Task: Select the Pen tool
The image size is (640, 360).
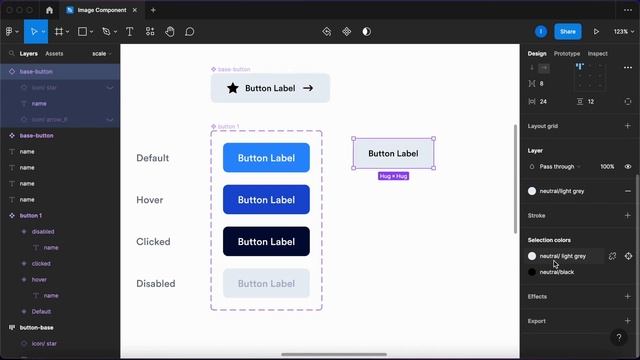Action: pyautogui.click(x=106, y=31)
